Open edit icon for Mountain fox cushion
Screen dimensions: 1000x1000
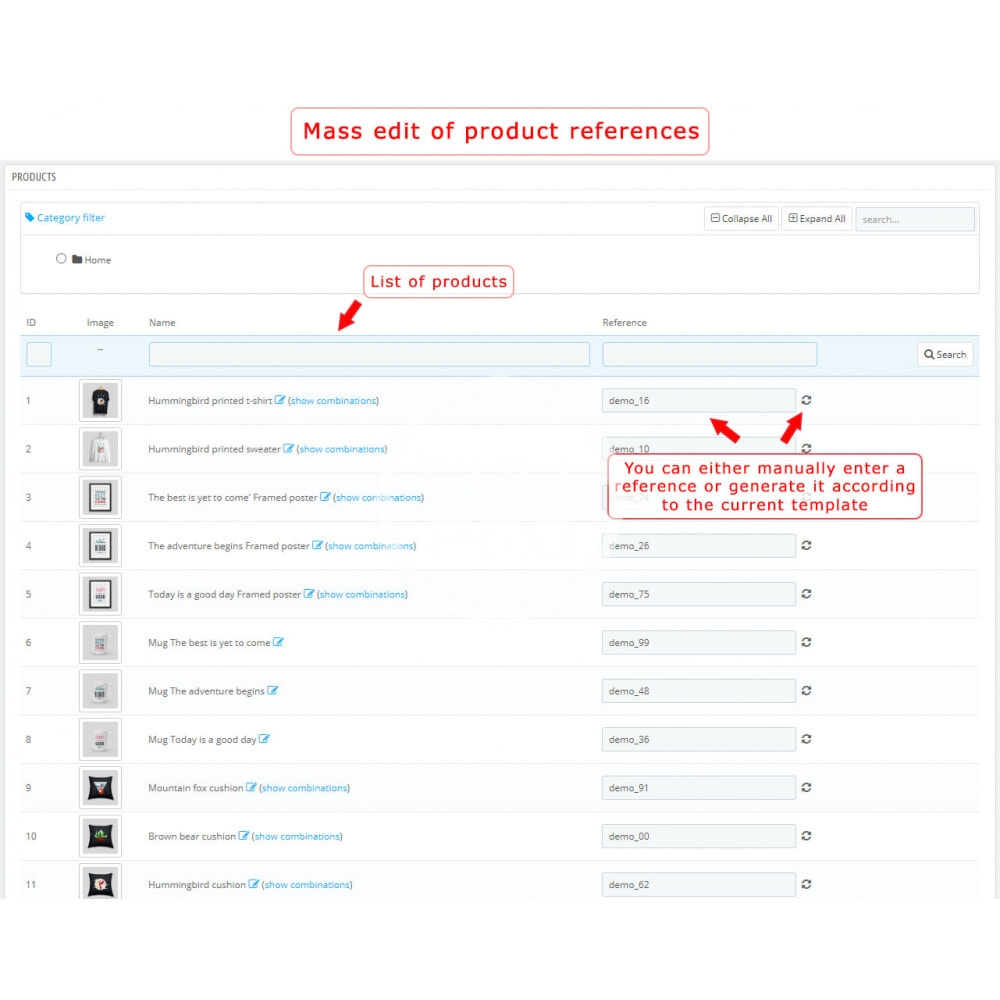point(251,788)
